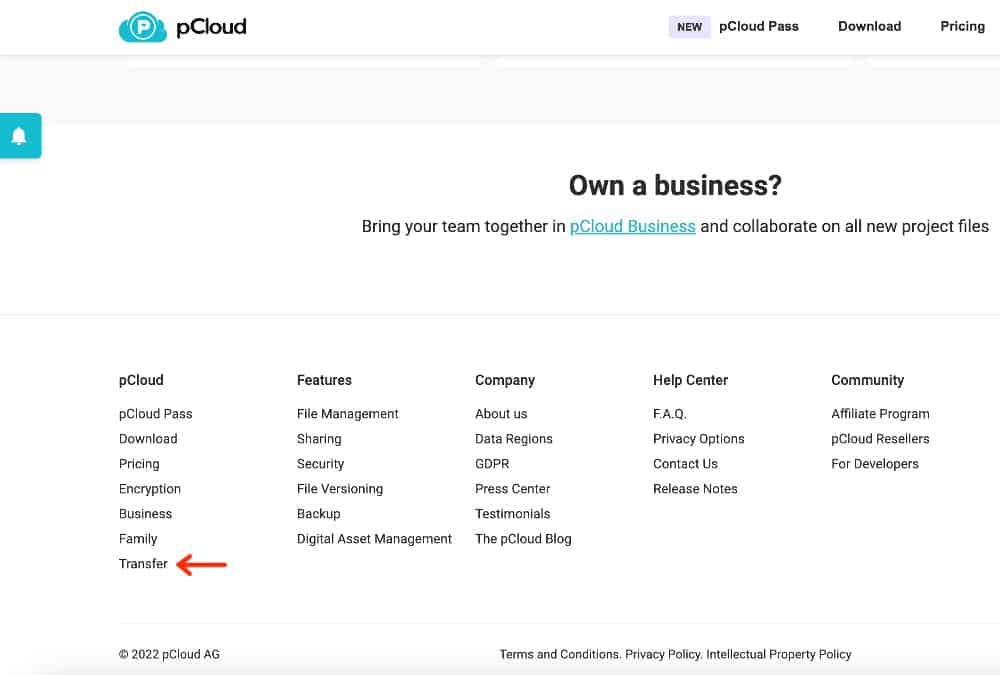Open the Affiliate Program link

click(x=880, y=413)
